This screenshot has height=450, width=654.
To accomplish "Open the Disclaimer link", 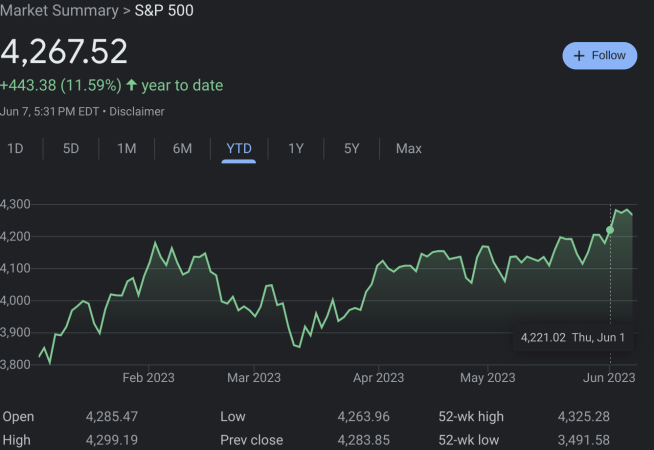I will (137, 112).
